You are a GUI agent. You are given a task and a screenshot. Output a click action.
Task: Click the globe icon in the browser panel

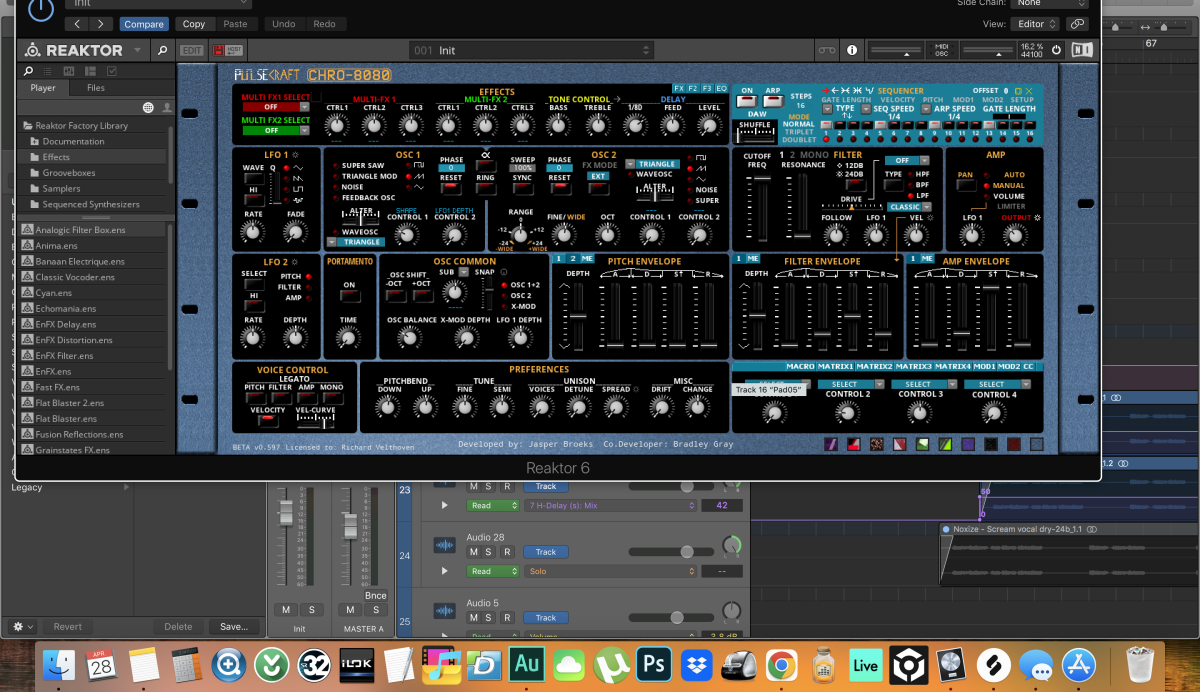click(x=149, y=107)
